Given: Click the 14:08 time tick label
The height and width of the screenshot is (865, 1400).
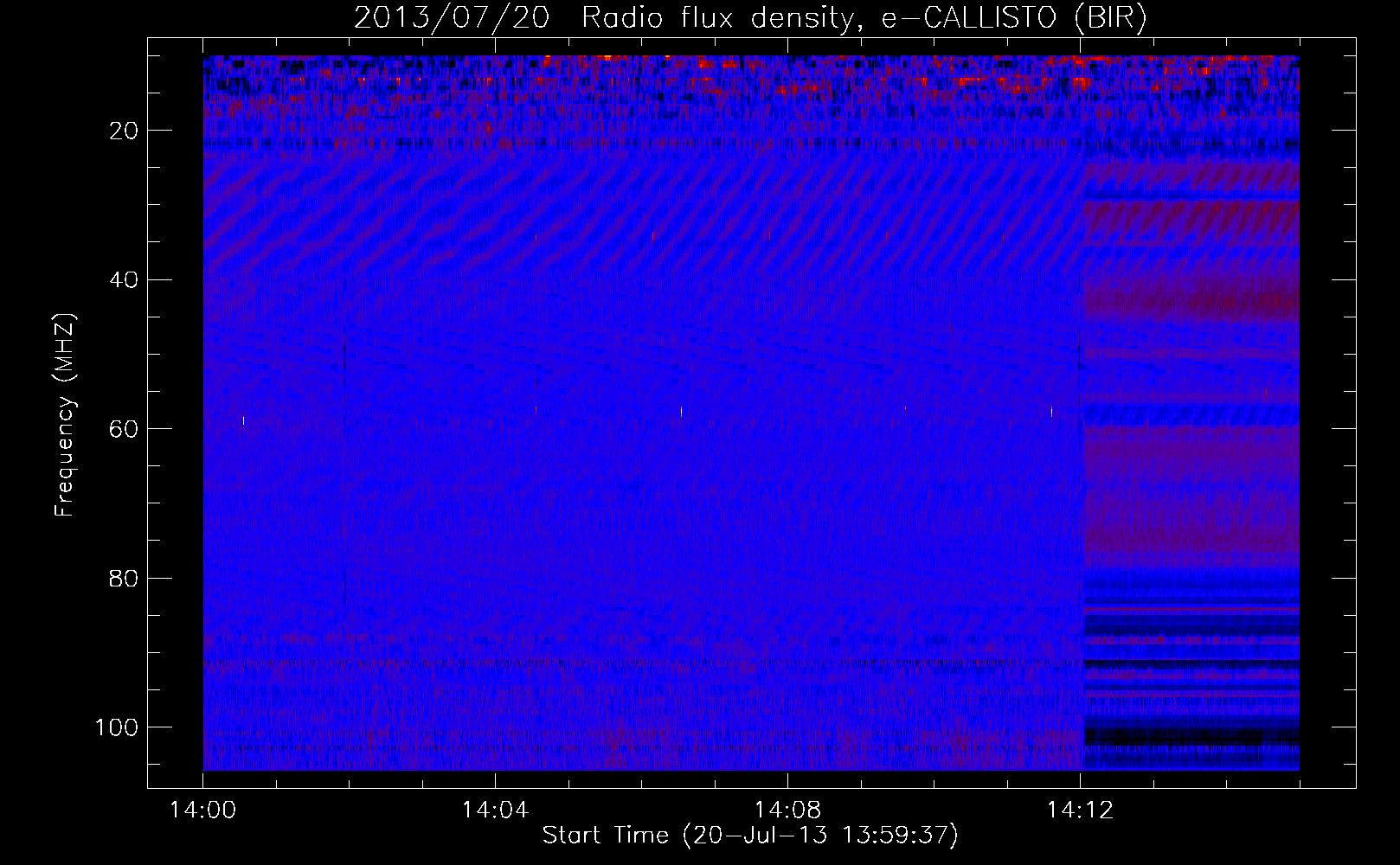Looking at the screenshot, I should 787,811.
